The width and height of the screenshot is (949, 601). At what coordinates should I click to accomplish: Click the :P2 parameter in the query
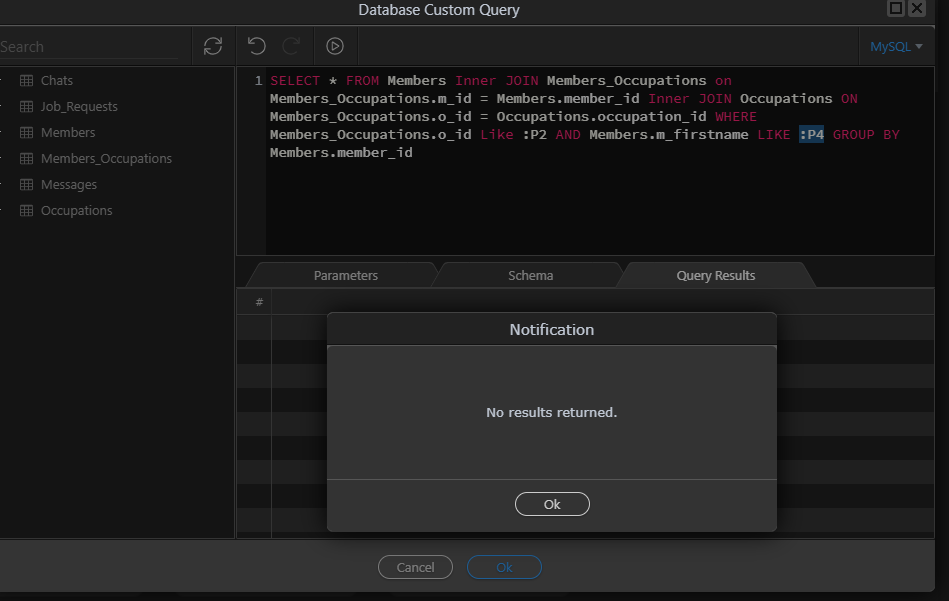pos(534,134)
